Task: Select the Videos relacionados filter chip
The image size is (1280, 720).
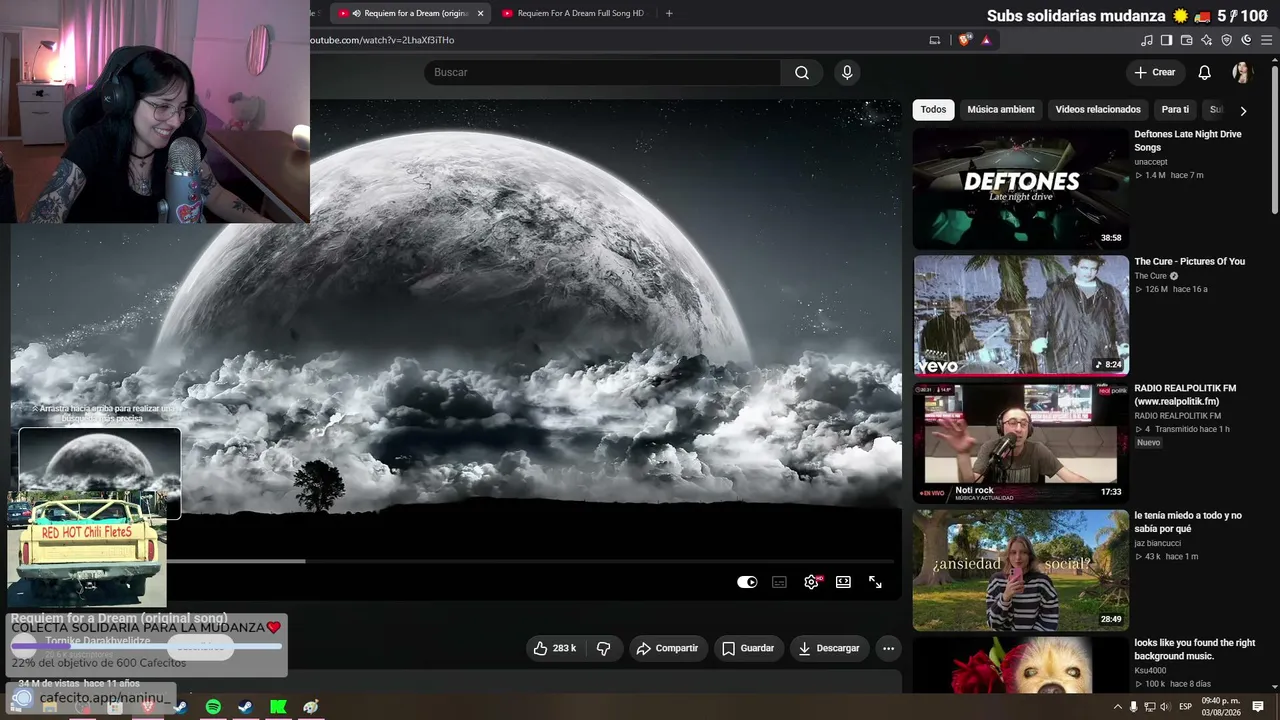Action: (x=1098, y=110)
